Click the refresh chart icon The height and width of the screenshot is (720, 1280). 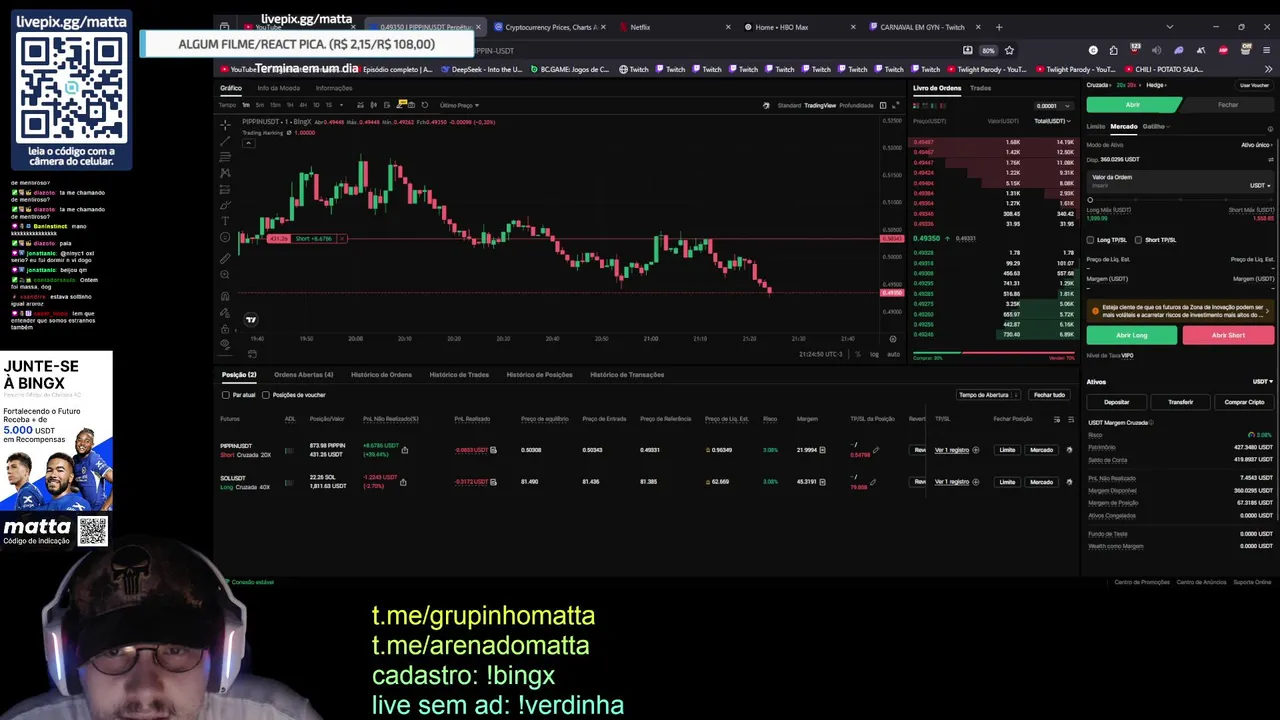tap(424, 105)
